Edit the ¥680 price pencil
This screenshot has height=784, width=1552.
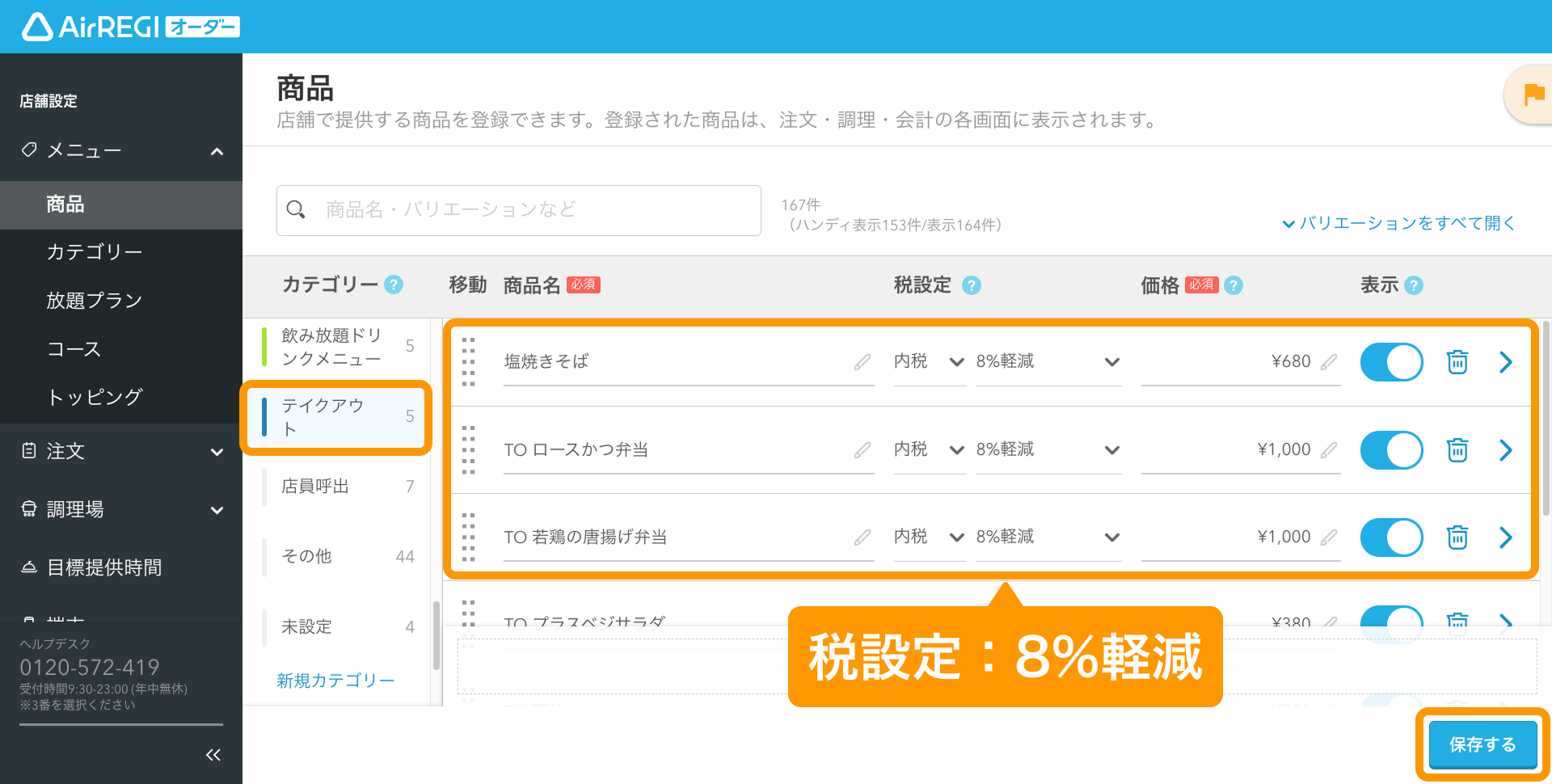coord(1329,362)
